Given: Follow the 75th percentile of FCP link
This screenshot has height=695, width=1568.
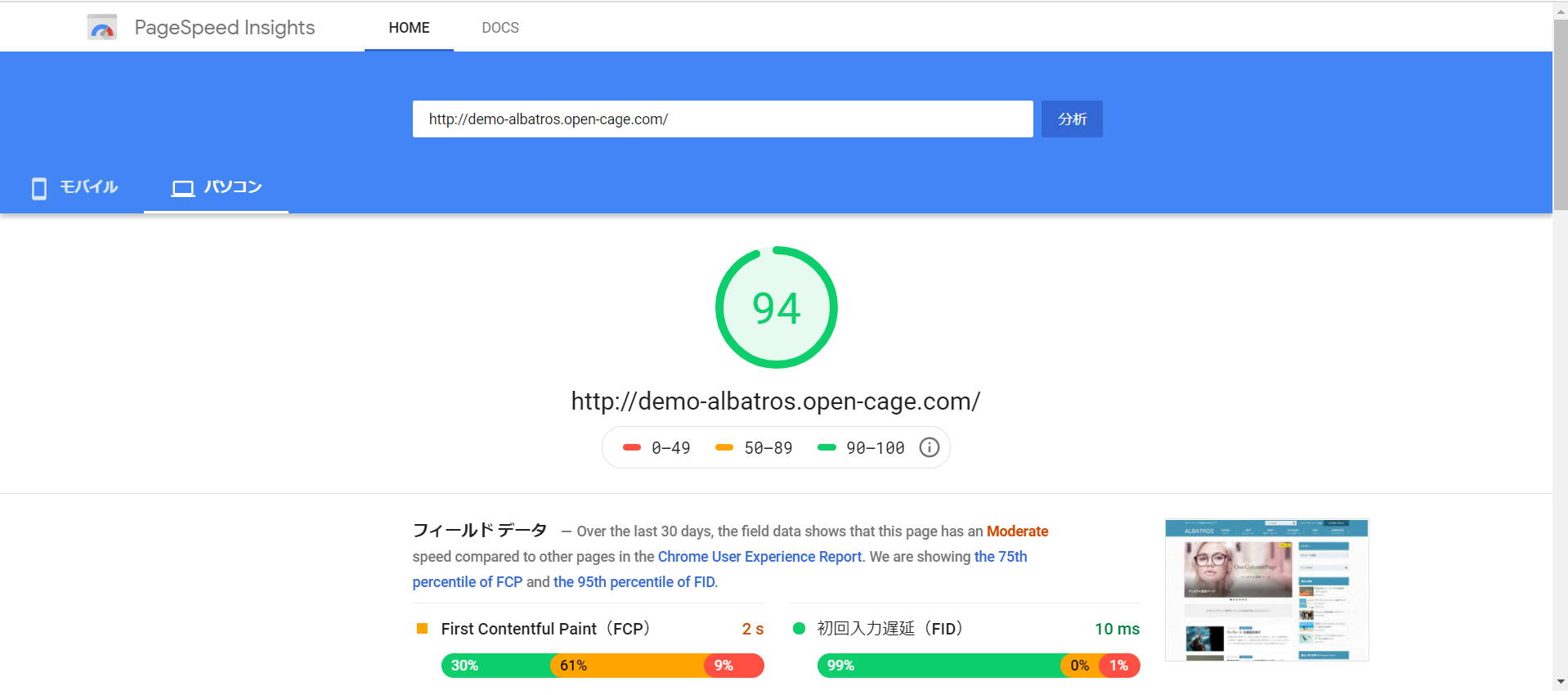Looking at the screenshot, I should coord(719,569).
